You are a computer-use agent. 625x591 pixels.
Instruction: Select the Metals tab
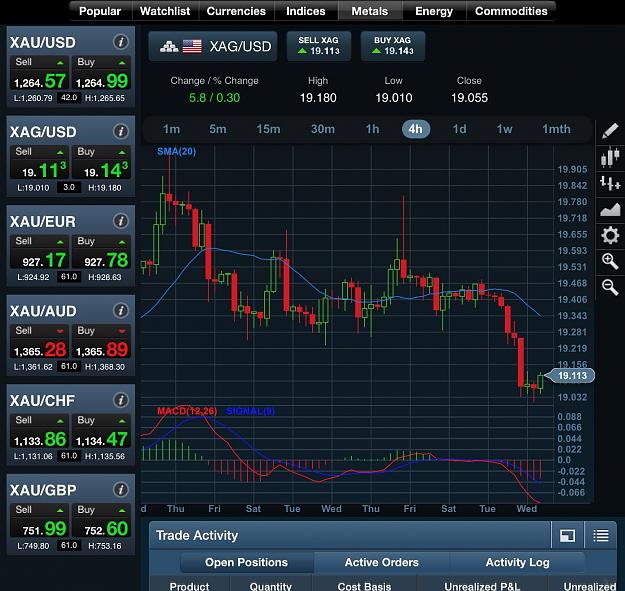tap(369, 11)
